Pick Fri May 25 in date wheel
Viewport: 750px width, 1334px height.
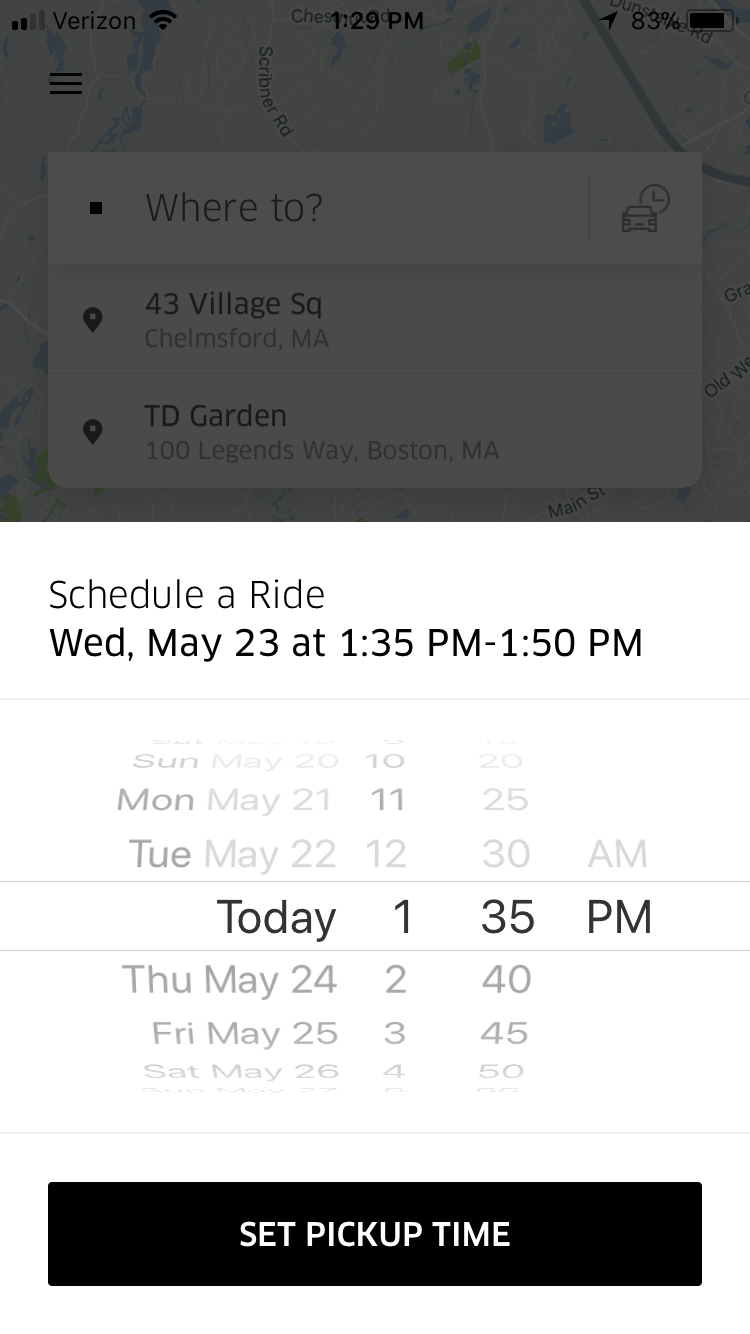[245, 1033]
